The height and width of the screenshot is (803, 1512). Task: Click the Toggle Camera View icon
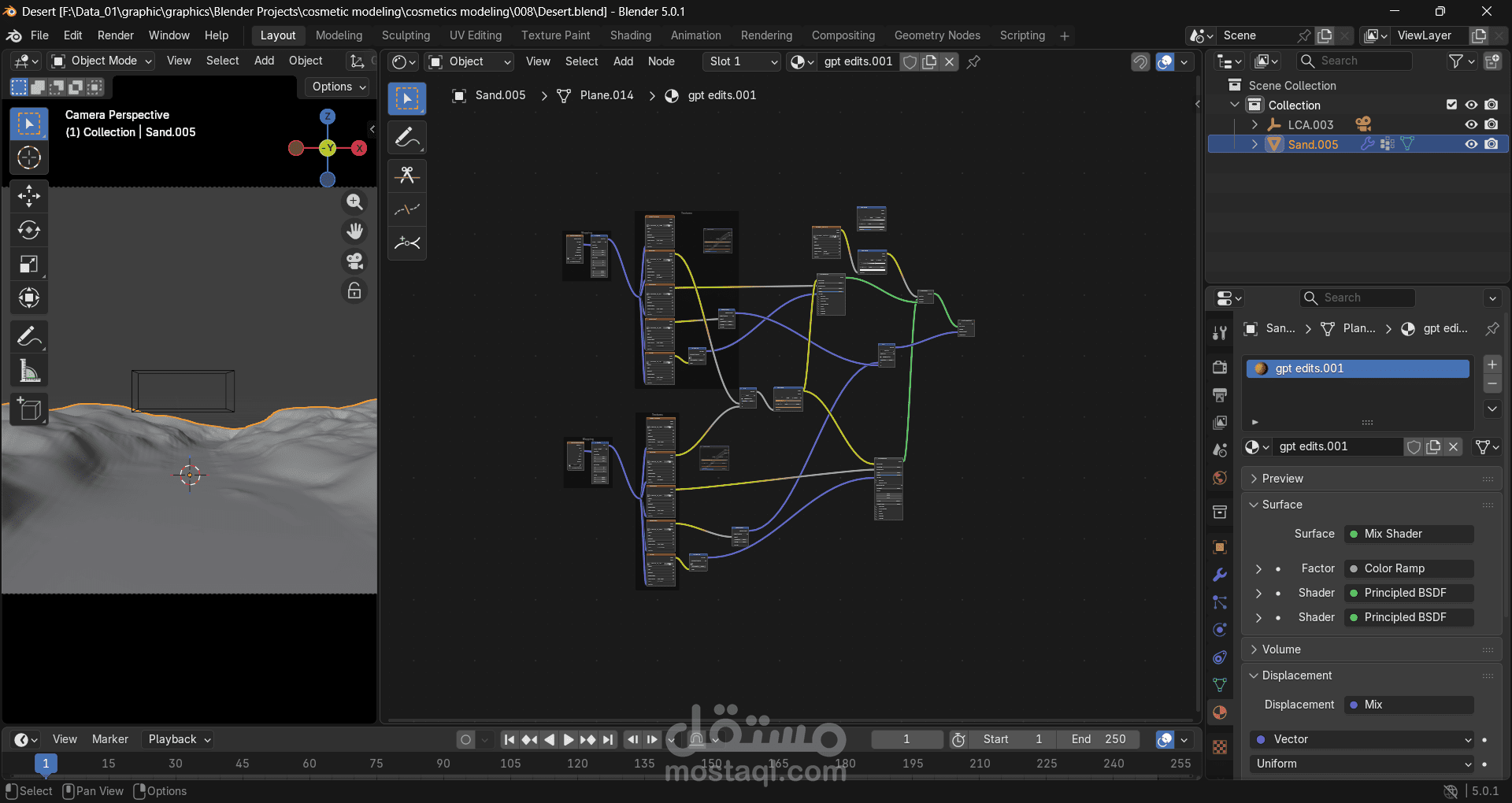click(354, 261)
